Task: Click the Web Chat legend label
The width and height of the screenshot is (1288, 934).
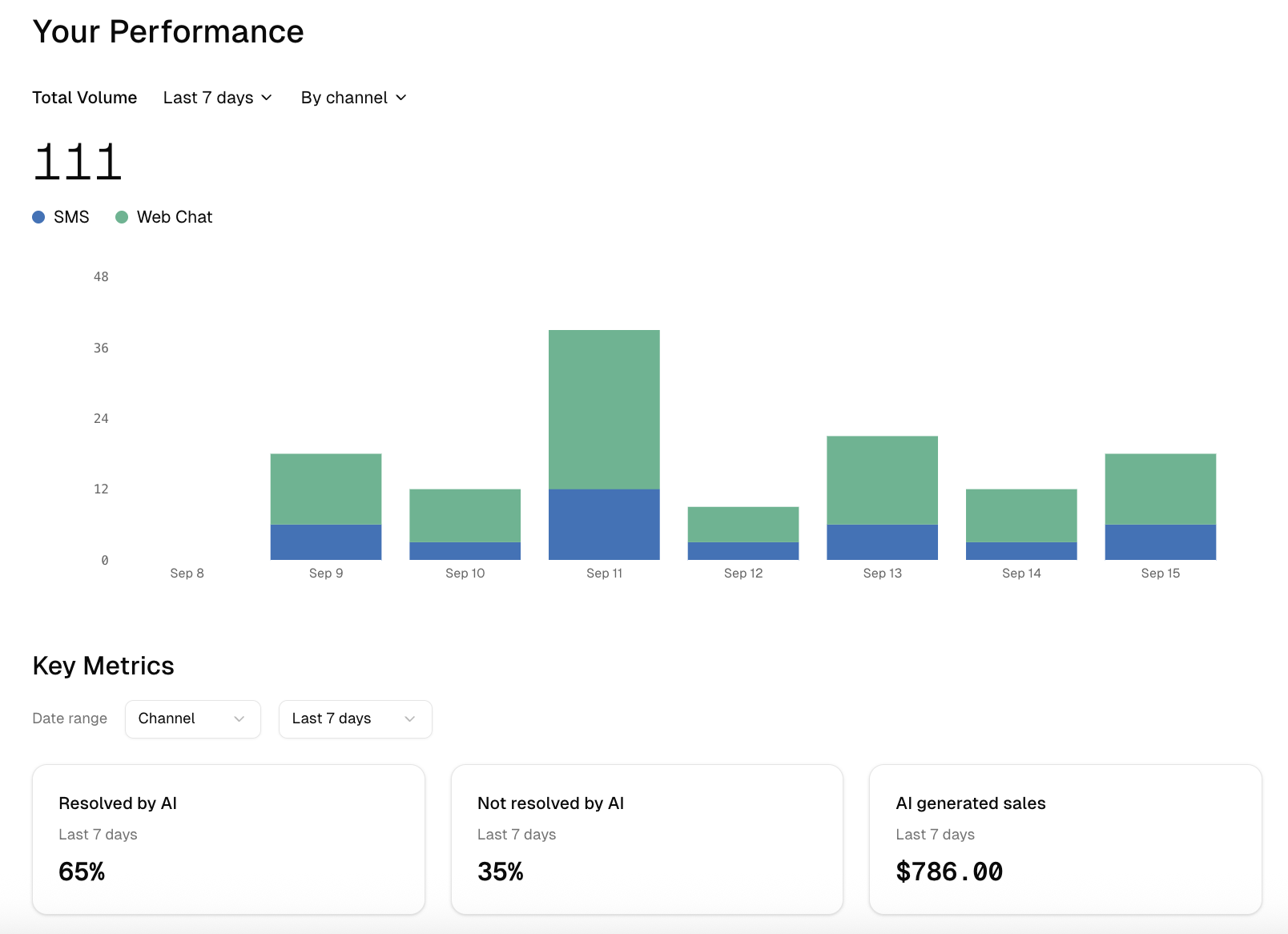Action: 174,217
